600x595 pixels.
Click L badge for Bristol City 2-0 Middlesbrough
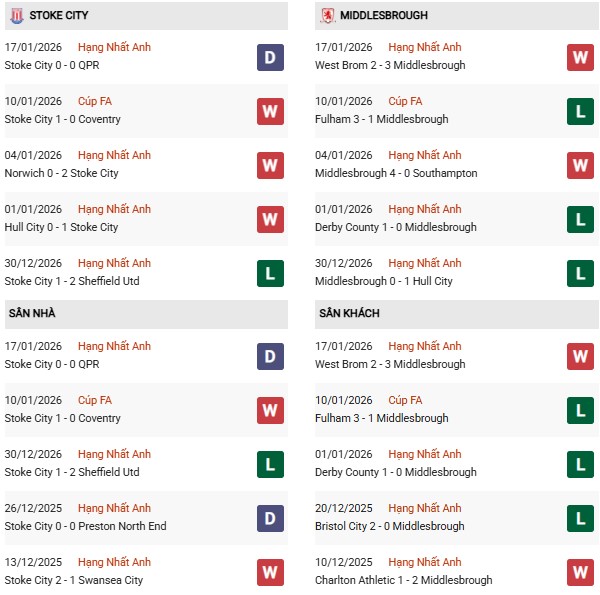click(x=580, y=518)
